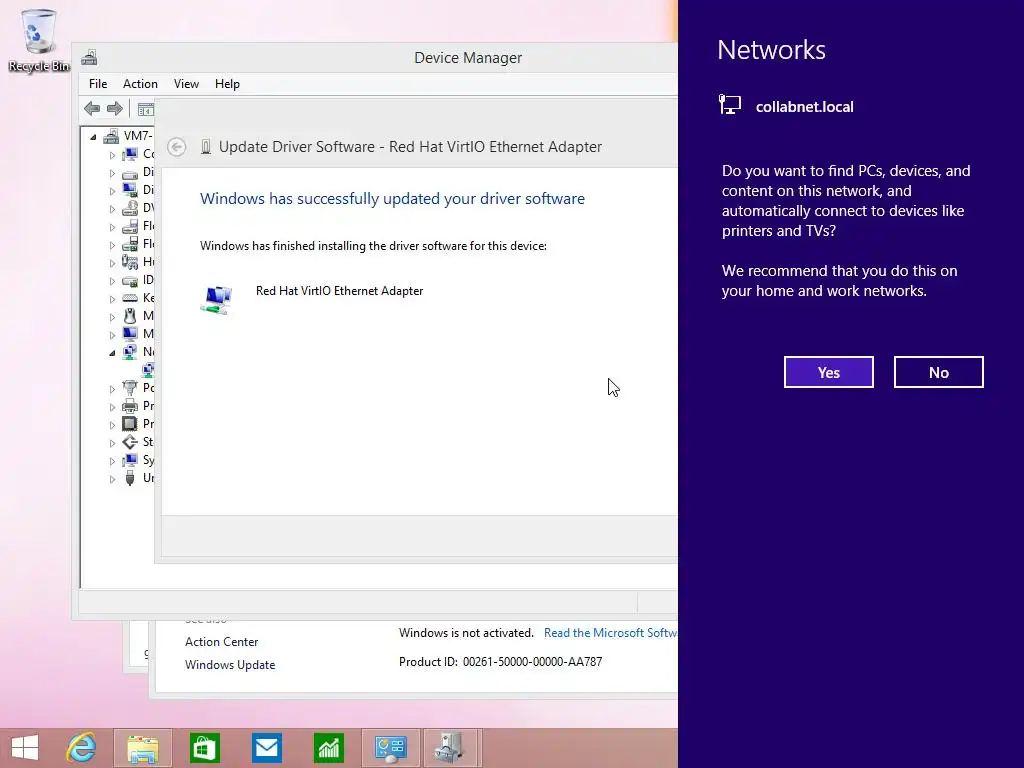Expand the Storage controllers category arrow
Screen dimensions: 1024x768
pos(112,443)
